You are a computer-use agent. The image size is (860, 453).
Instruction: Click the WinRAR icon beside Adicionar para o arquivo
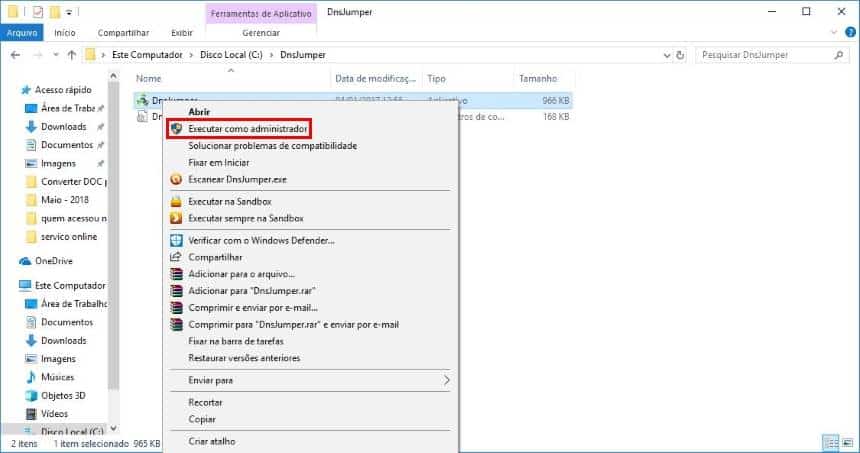176,274
